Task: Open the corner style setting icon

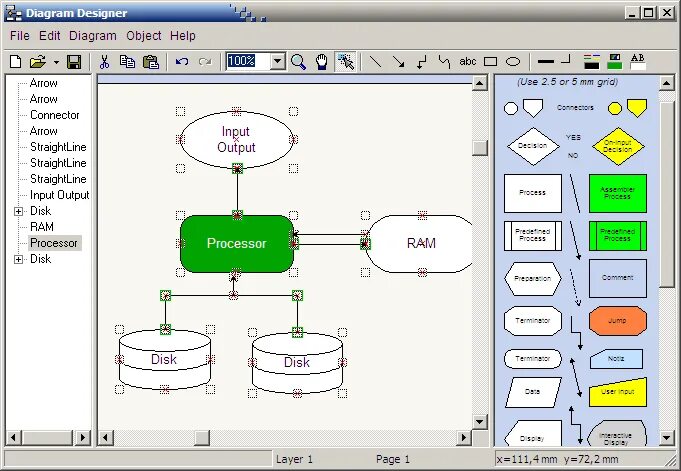Action: pos(565,60)
